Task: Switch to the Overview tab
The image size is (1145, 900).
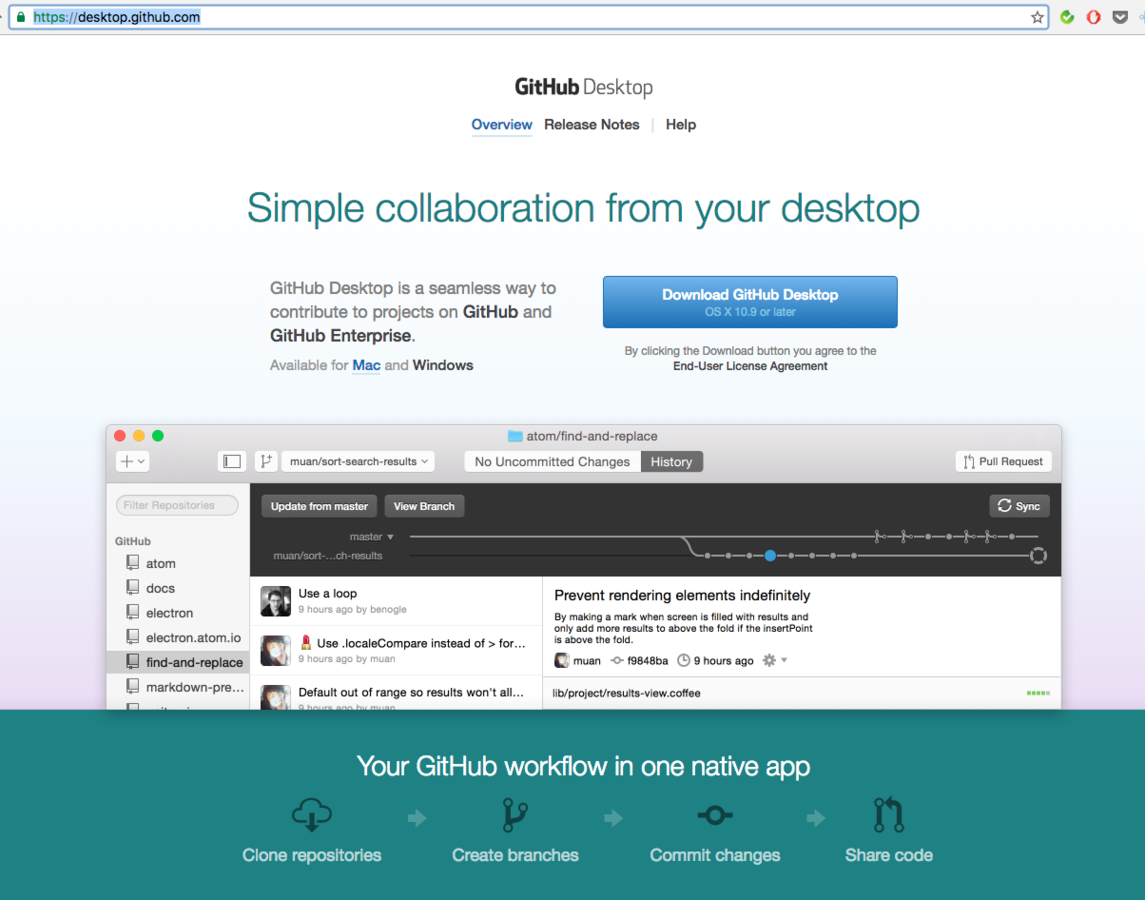Action: [502, 125]
